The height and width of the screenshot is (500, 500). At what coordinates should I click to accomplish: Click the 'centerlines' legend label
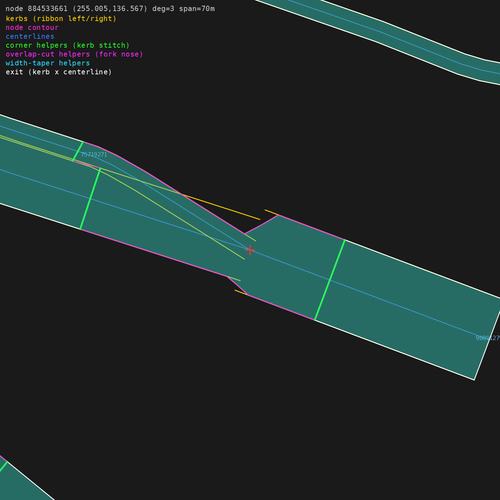(x=30, y=36)
